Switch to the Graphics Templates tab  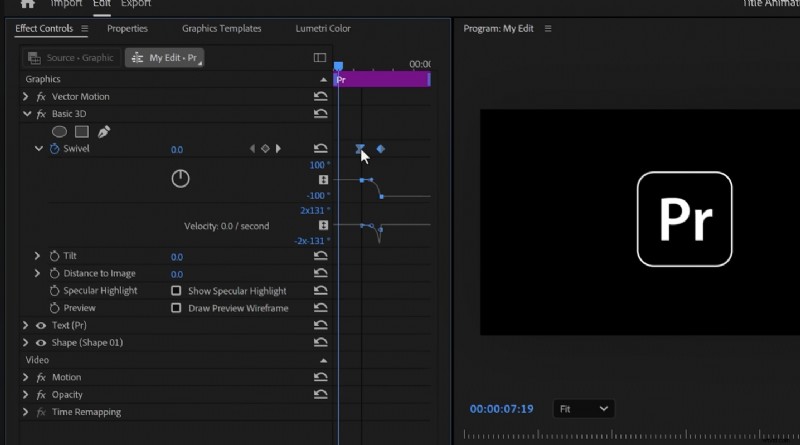coord(221,29)
